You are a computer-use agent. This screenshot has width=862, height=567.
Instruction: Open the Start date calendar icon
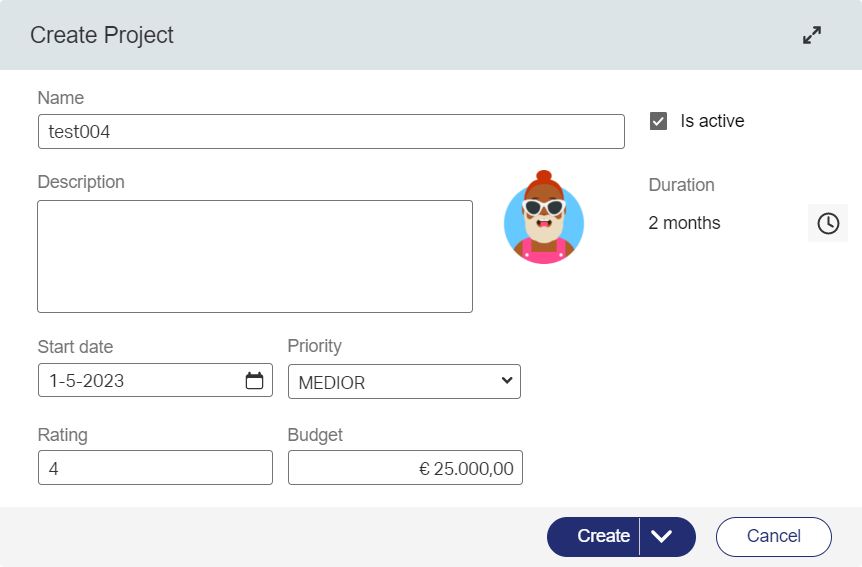(254, 381)
